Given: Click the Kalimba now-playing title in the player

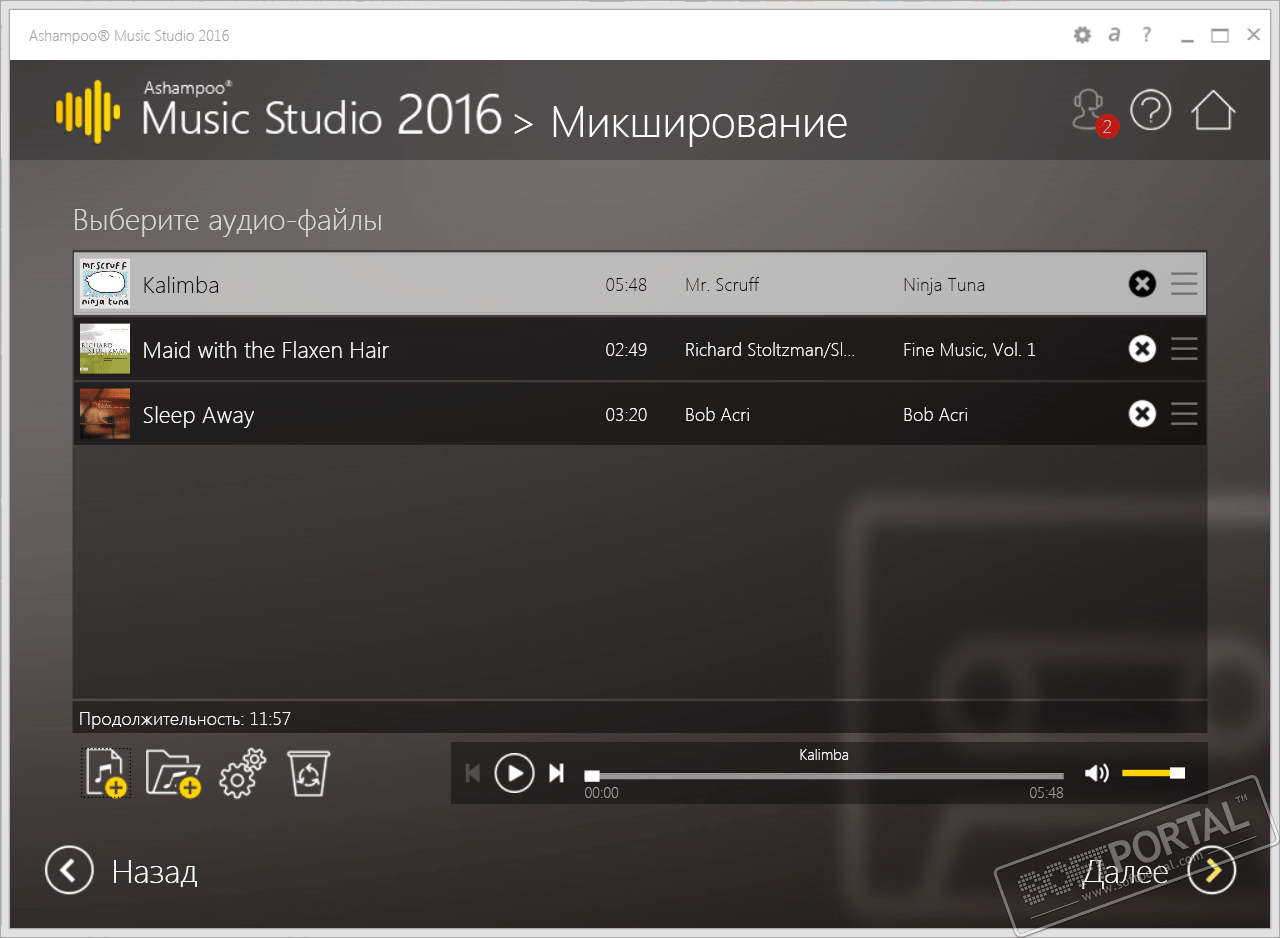Looking at the screenshot, I should 824,755.
